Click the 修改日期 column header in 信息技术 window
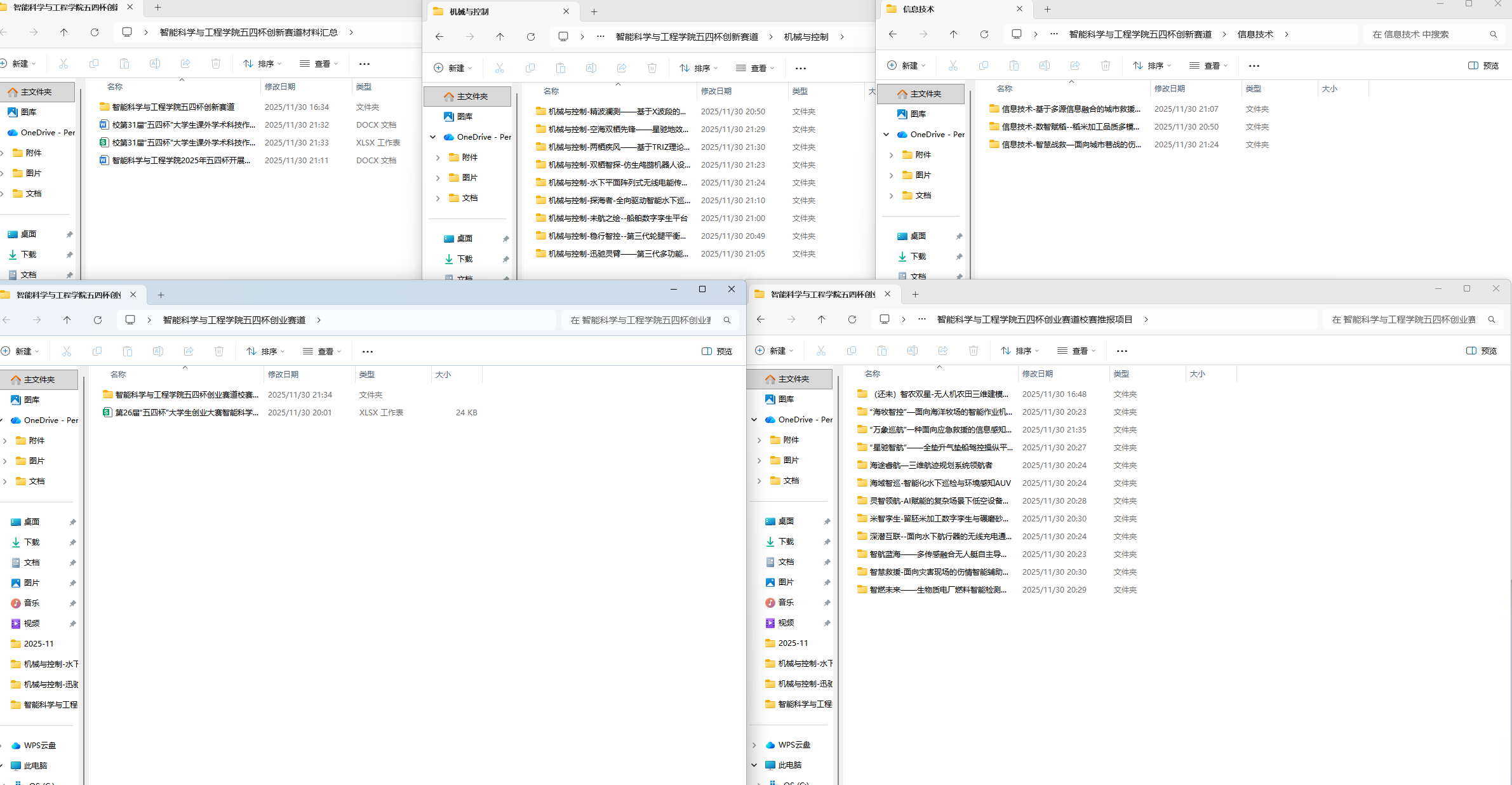This screenshot has width=1512, height=785. coord(1169,89)
